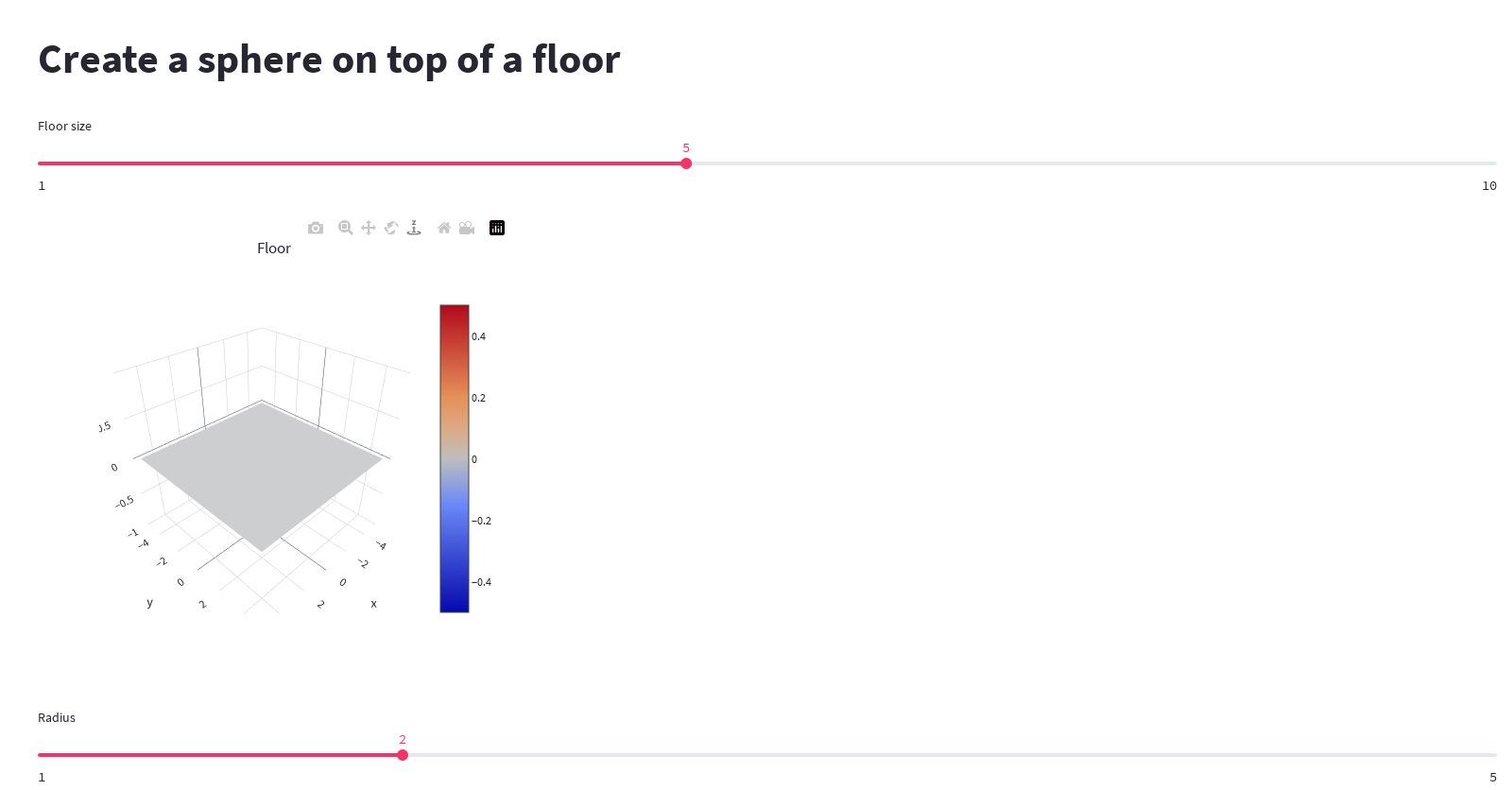
Task: Click the Floor size slider handle
Action: 686,163
